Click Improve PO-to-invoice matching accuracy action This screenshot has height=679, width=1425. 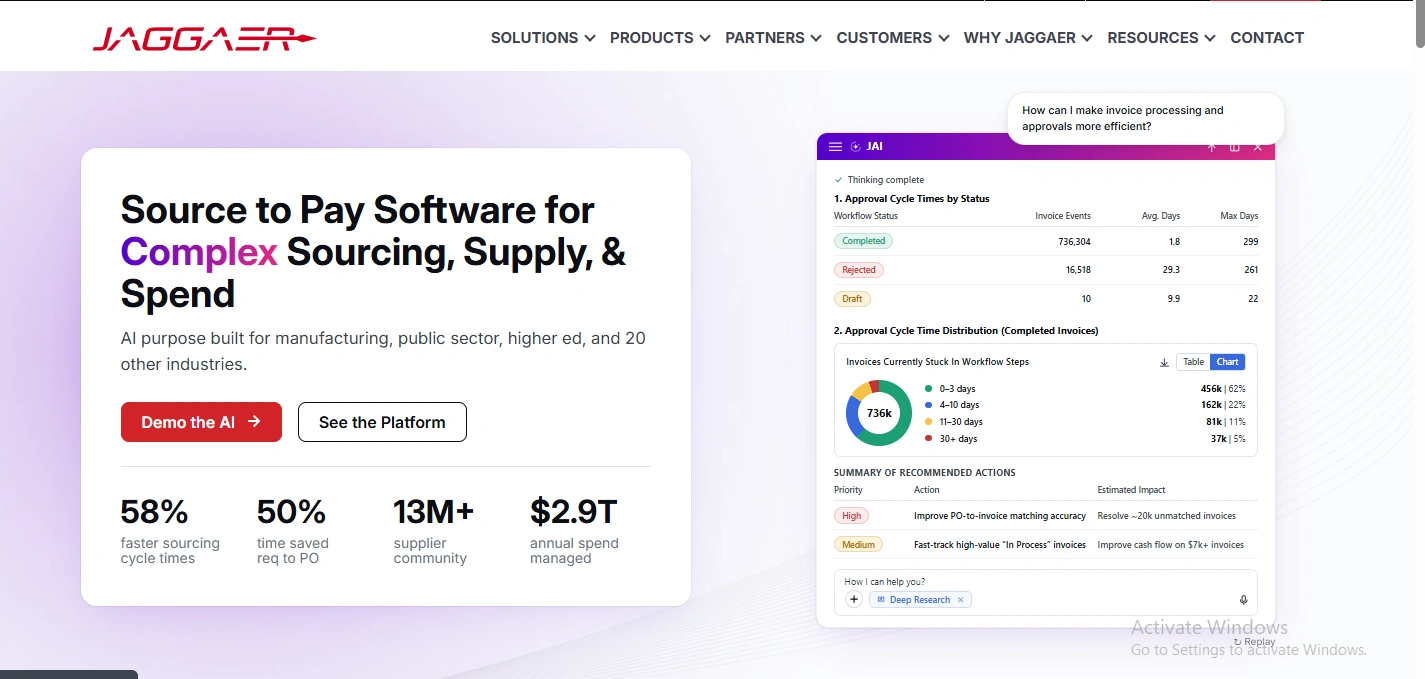point(1000,516)
